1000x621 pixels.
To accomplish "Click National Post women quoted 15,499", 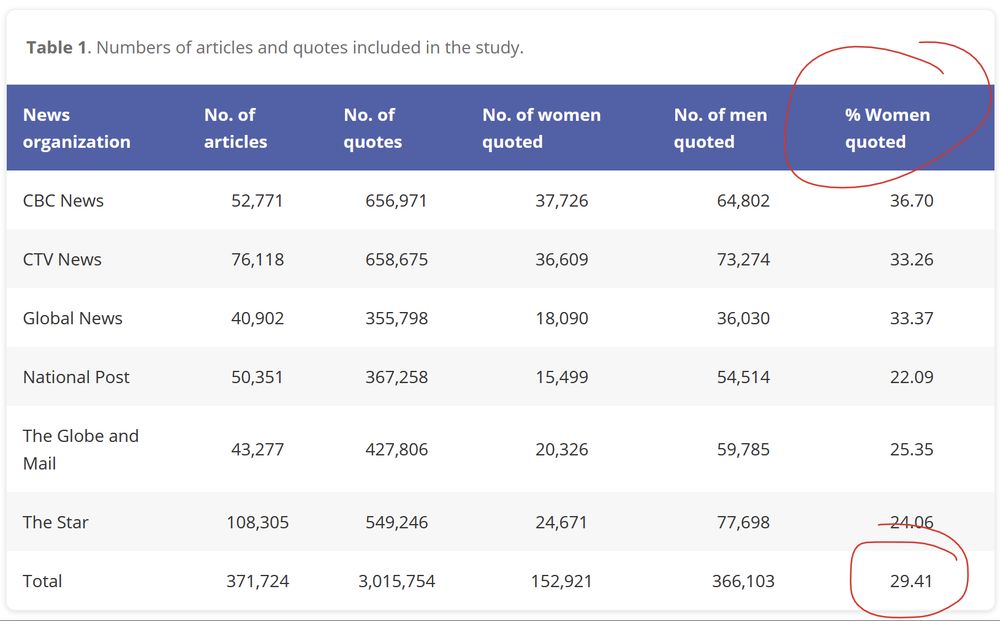I will coord(562,377).
